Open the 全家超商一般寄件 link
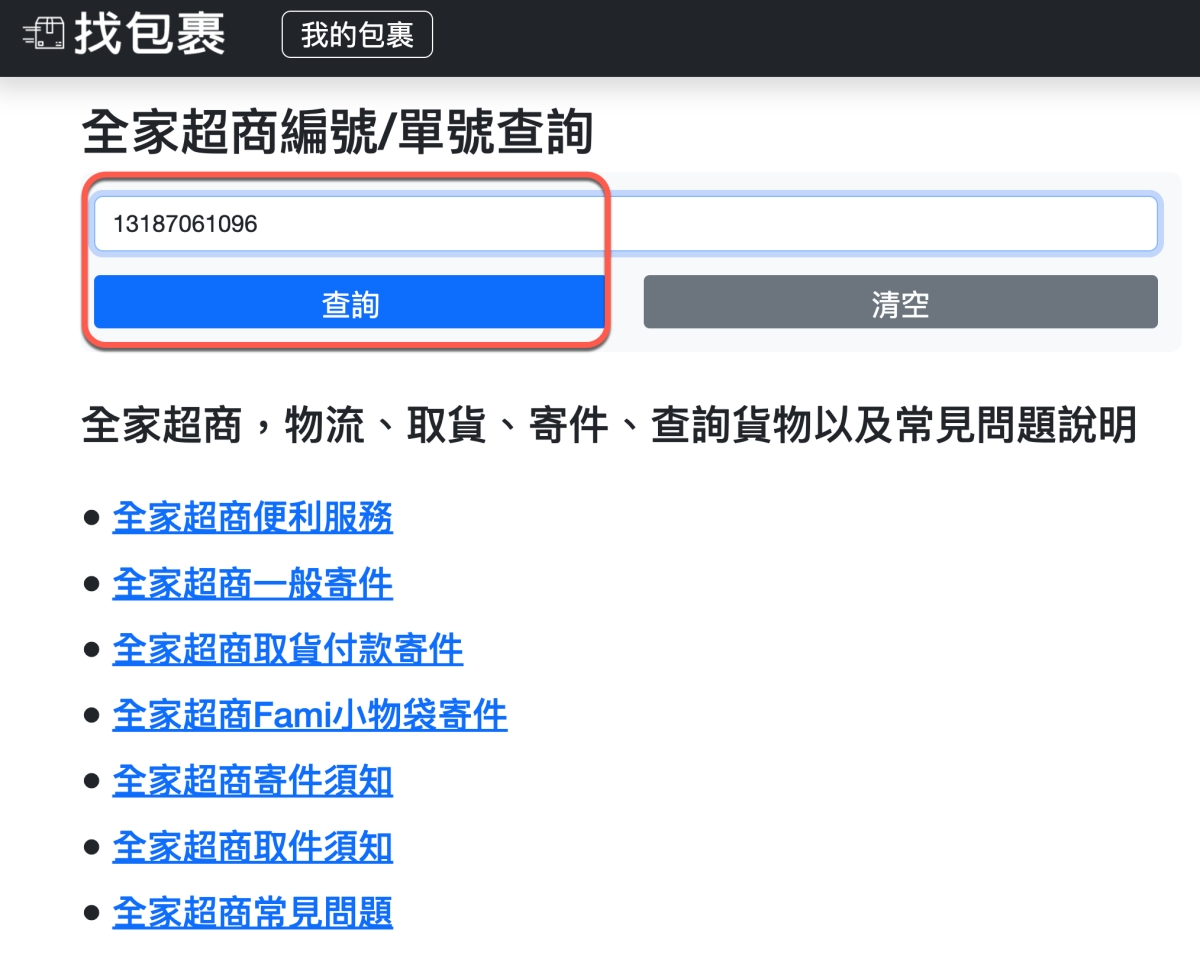This screenshot has height=962, width=1200. (x=252, y=584)
